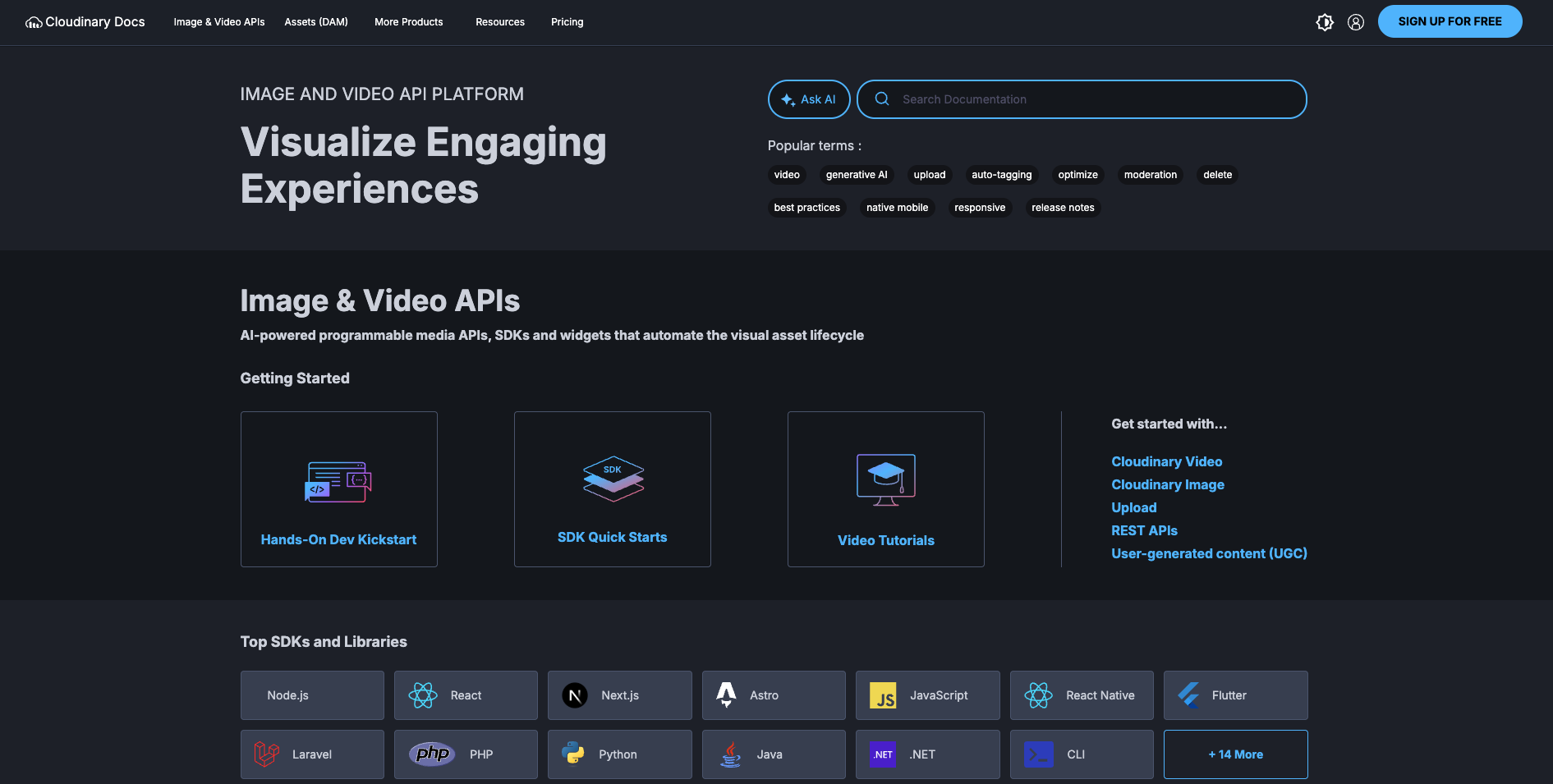Select the auto-tagging popular term
This screenshot has height=784, width=1553.
[1002, 175]
